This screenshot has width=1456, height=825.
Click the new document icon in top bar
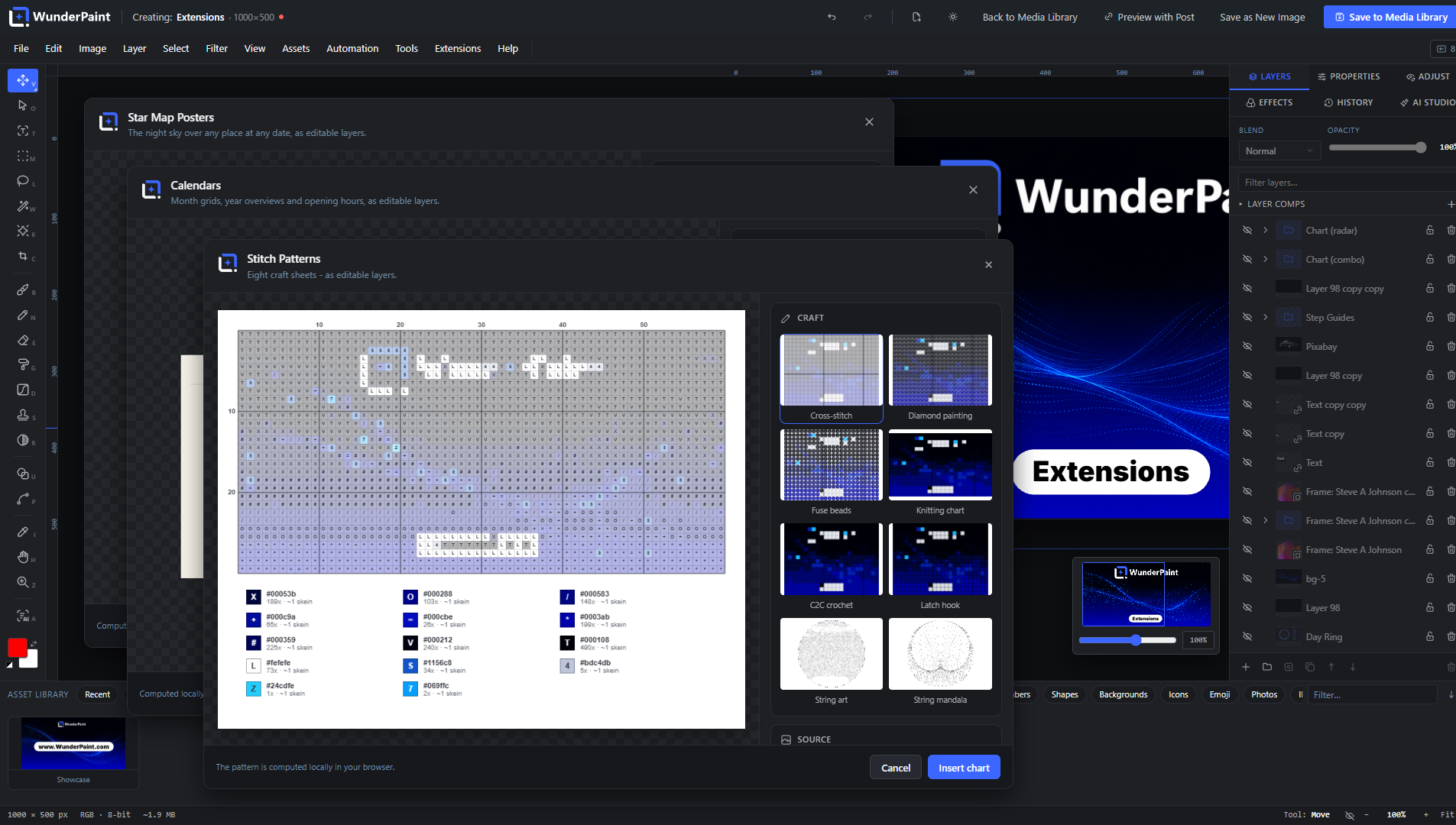916,17
